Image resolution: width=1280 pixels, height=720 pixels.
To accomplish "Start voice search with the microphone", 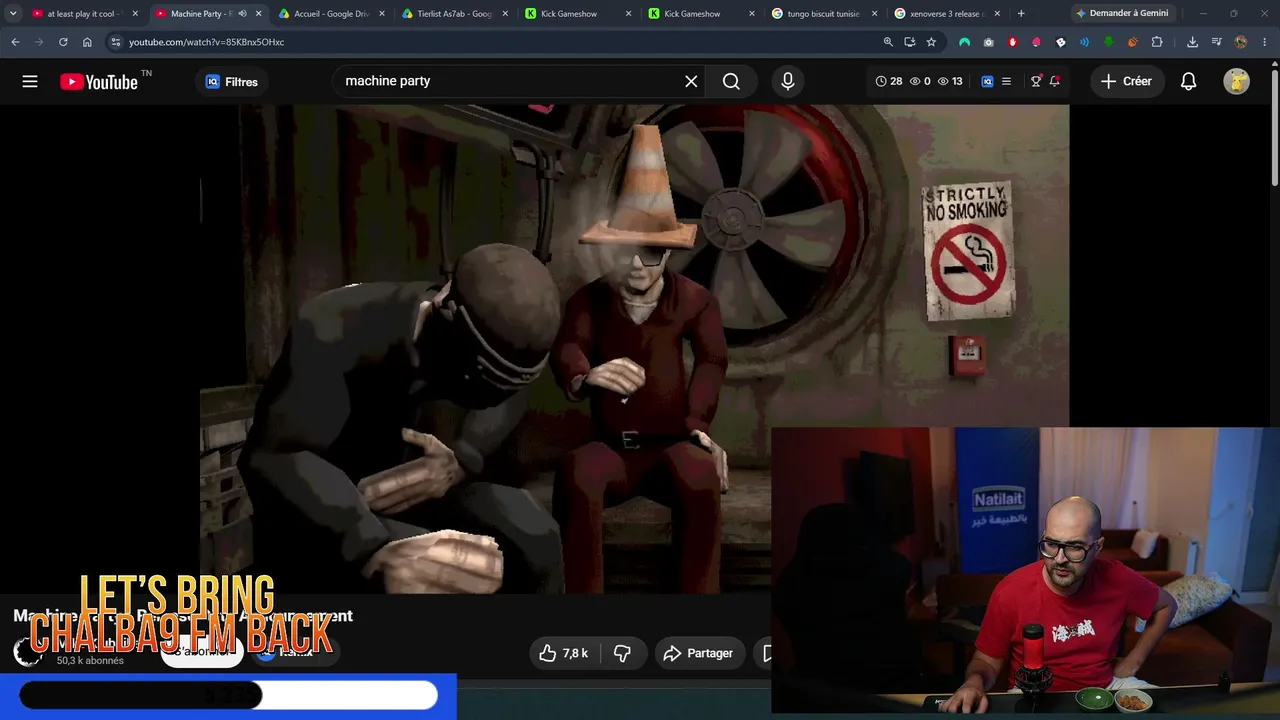I will 788,82.
